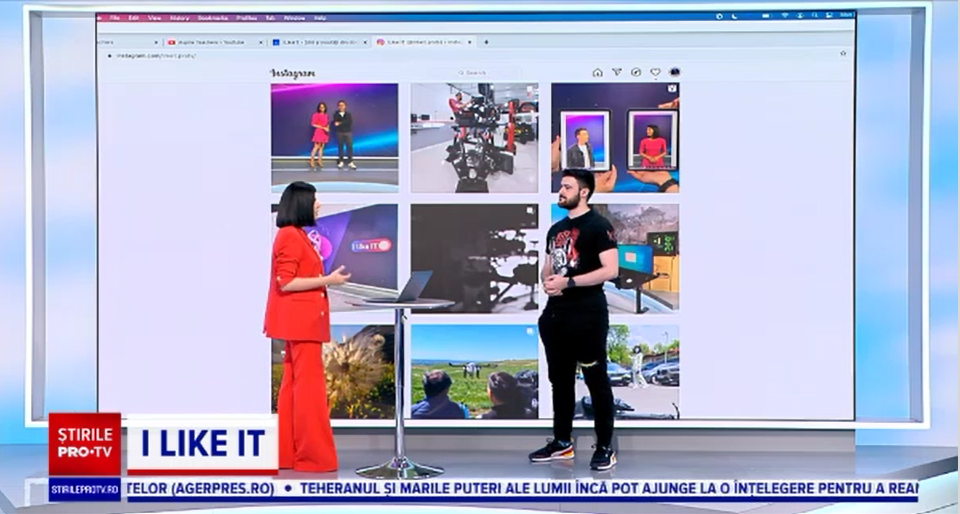Viewport: 960px width, 514px height.
Task: Open the Profiles menu
Action: coord(247,18)
